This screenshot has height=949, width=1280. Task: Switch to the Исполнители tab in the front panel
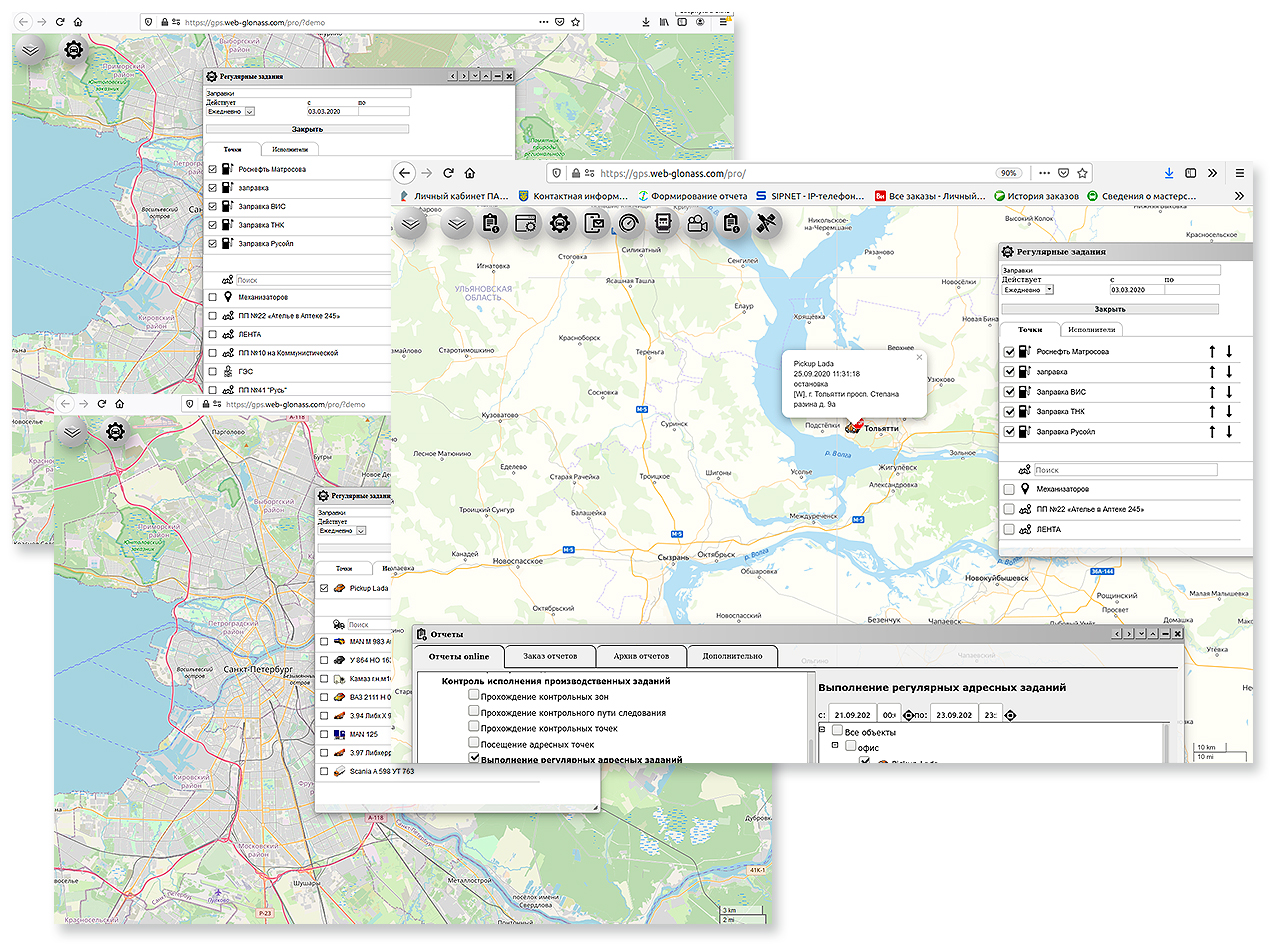[1091, 329]
